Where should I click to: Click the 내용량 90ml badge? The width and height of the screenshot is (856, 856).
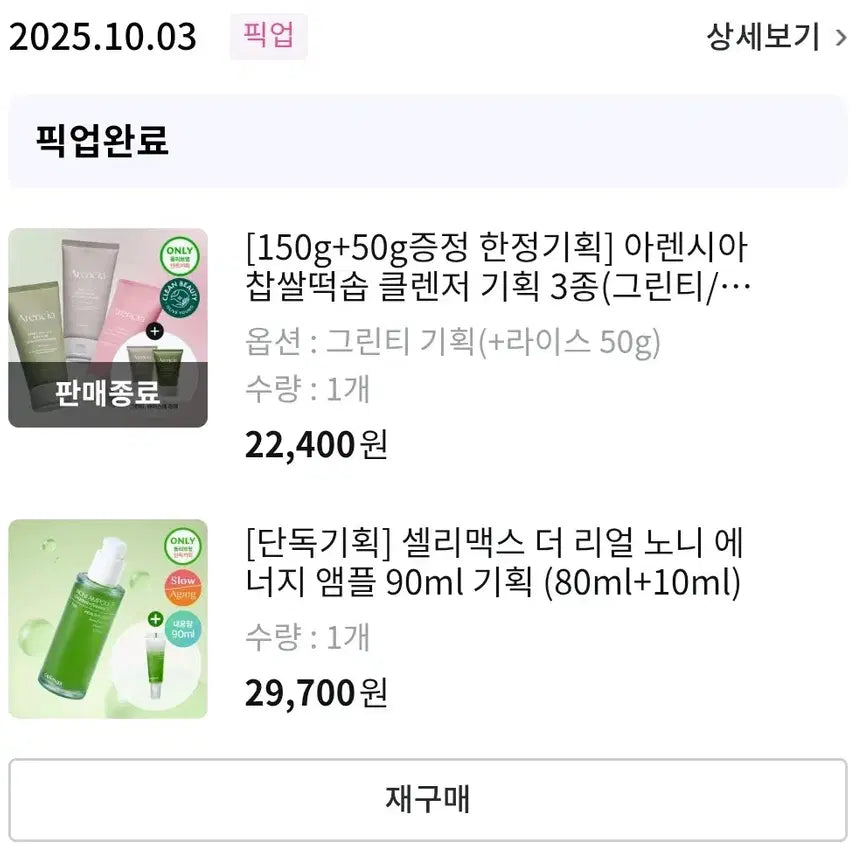click(183, 631)
